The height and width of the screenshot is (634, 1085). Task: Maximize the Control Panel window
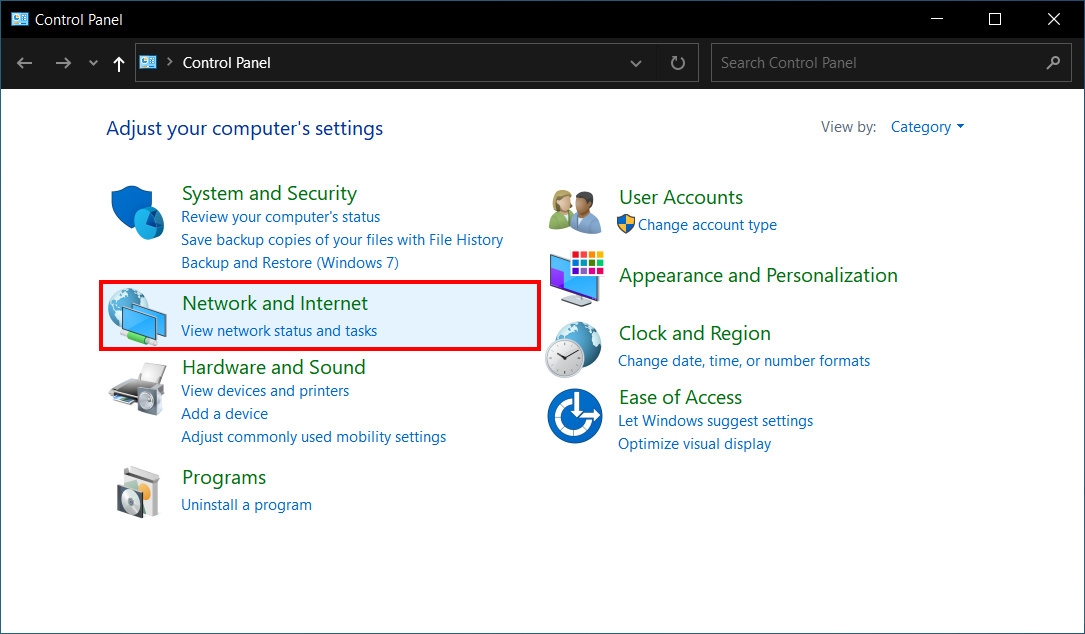[x=995, y=19]
